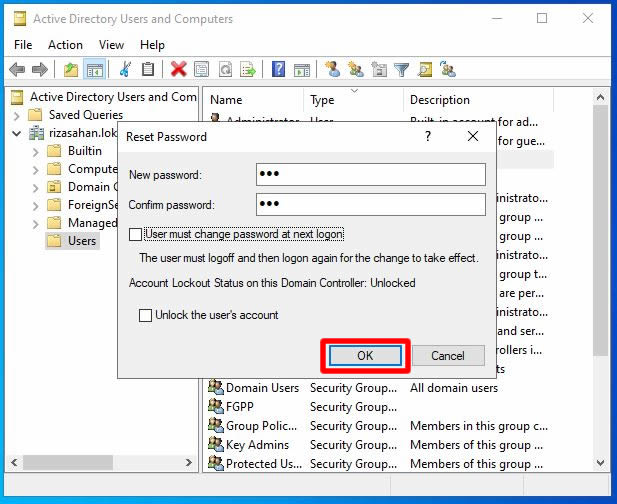This screenshot has width=617, height=504.
Task: Open Help with the blue question icon
Action: 278,70
